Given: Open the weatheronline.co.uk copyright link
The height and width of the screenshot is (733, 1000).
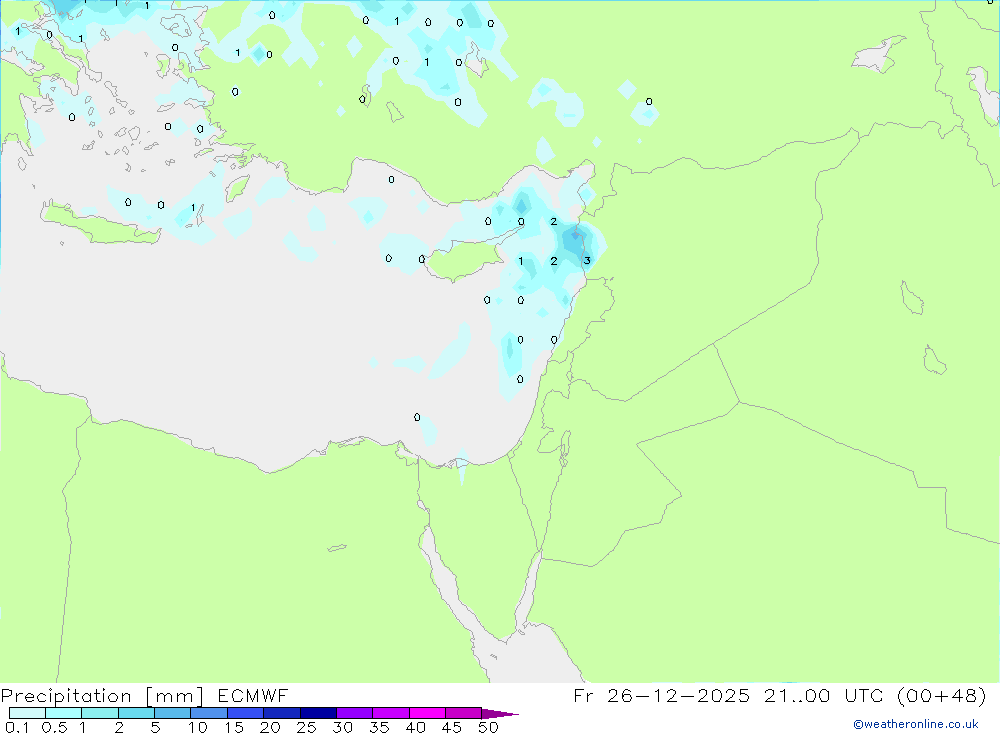Looking at the screenshot, I should [x=916, y=724].
